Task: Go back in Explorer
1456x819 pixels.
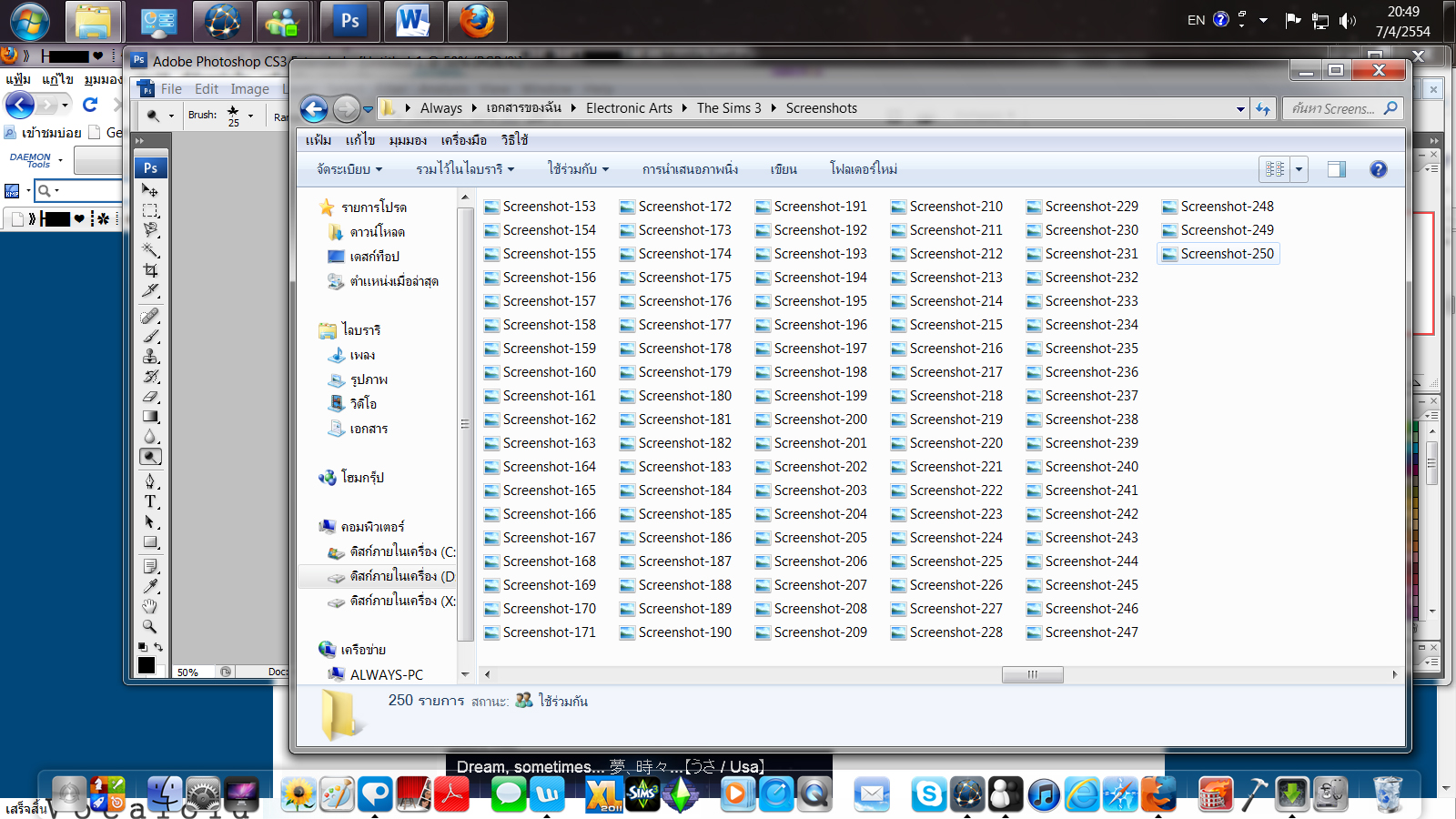Action: tap(314, 109)
